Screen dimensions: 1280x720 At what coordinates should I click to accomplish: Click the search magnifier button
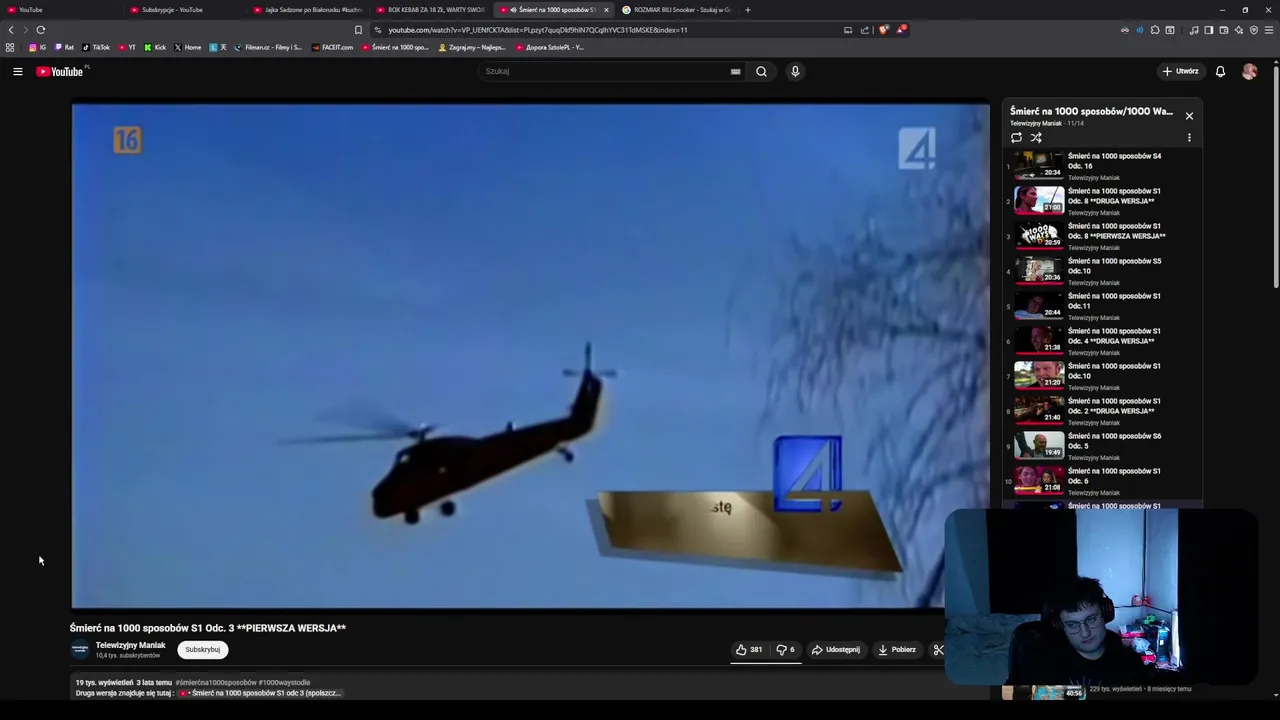pos(761,71)
